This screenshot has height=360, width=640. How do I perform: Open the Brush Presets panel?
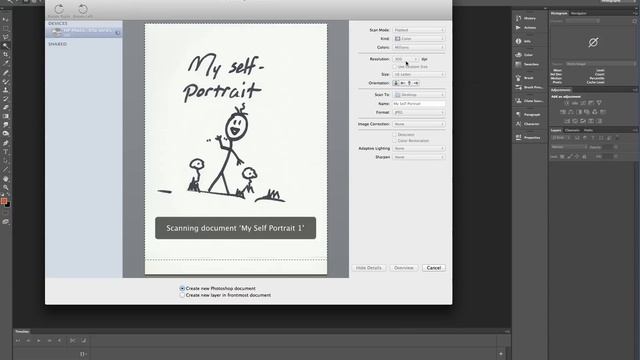(x=529, y=87)
